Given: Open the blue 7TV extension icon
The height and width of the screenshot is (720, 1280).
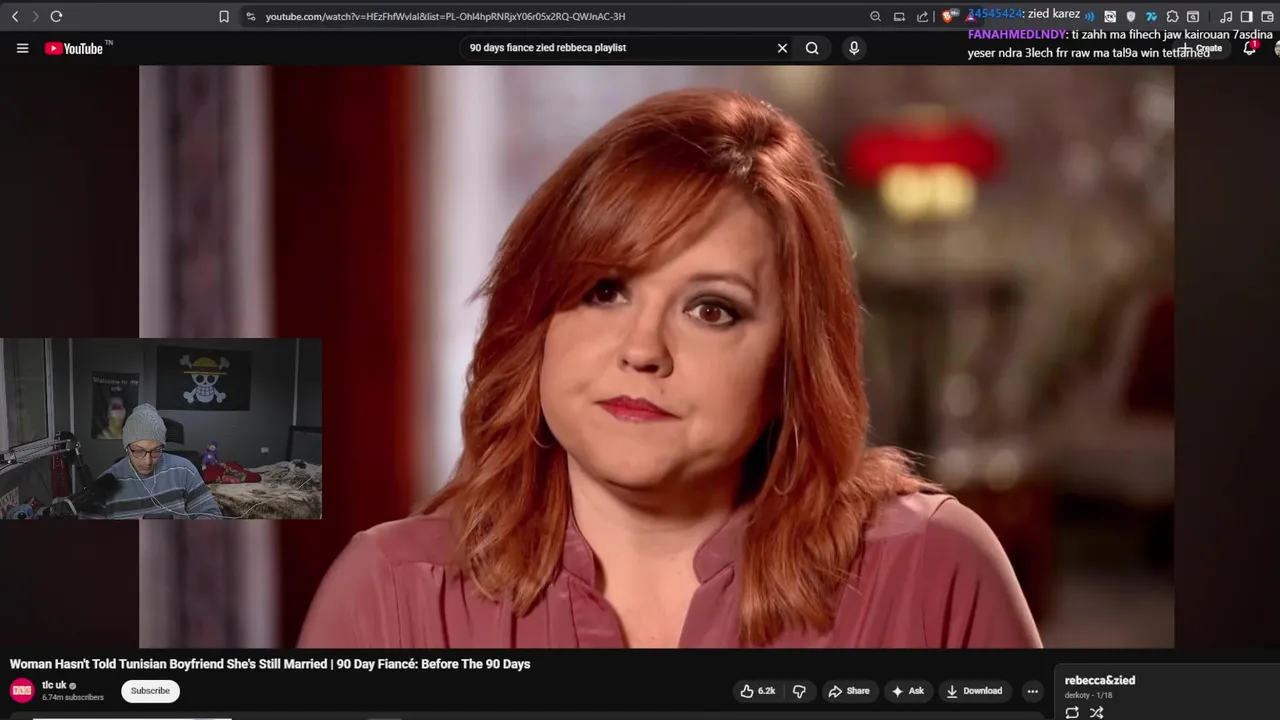Looking at the screenshot, I should 1151,17.
